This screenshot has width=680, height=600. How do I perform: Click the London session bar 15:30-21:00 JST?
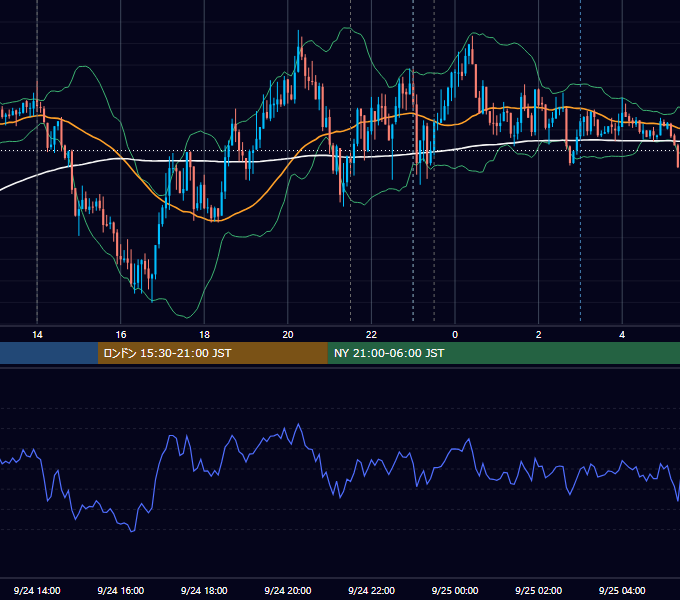click(212, 353)
